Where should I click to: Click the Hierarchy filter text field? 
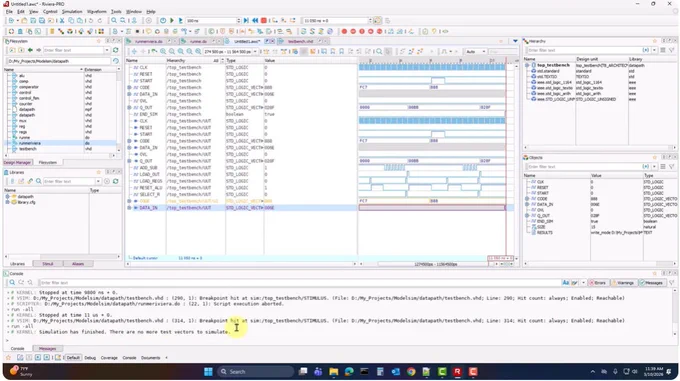click(x=584, y=50)
